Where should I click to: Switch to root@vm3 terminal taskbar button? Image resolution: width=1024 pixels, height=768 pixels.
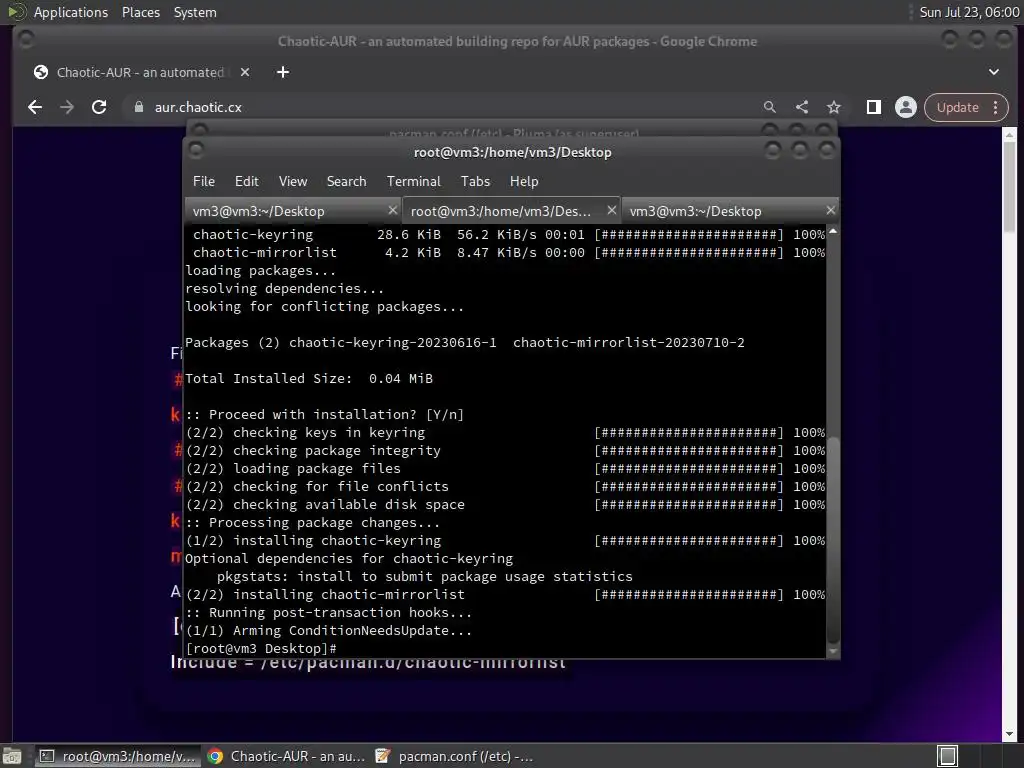(118, 756)
